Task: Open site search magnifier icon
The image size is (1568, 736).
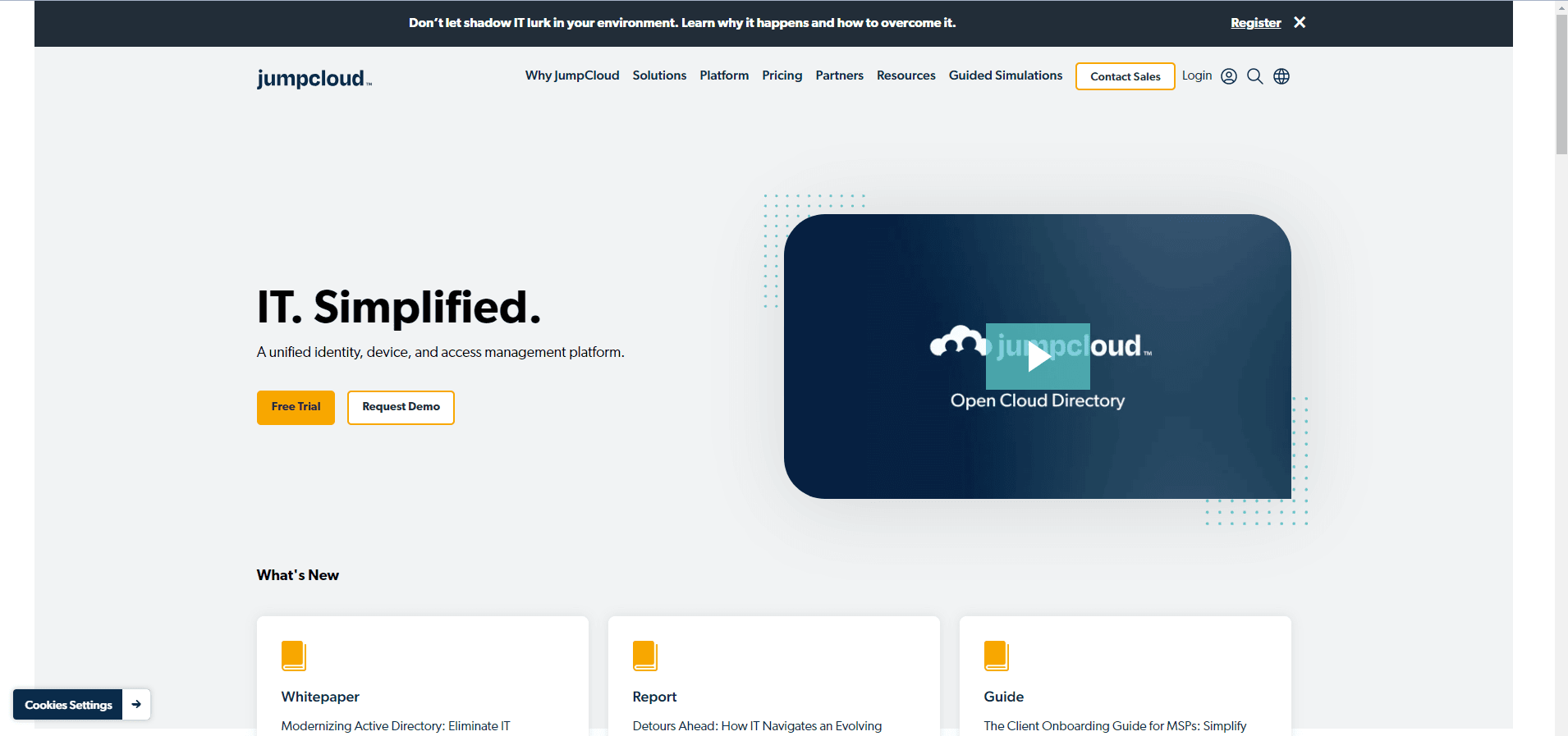Action: tap(1255, 76)
